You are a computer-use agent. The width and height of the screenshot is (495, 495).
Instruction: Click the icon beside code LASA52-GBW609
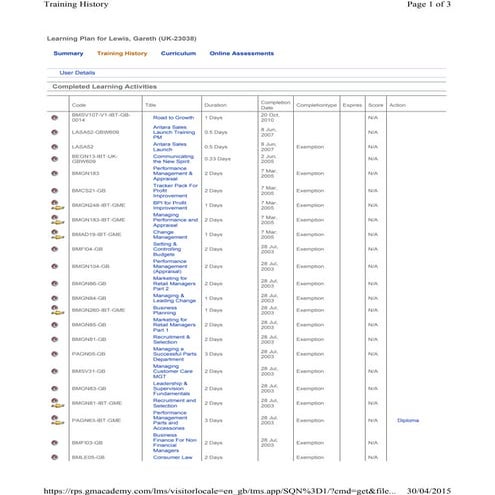click(x=55, y=132)
